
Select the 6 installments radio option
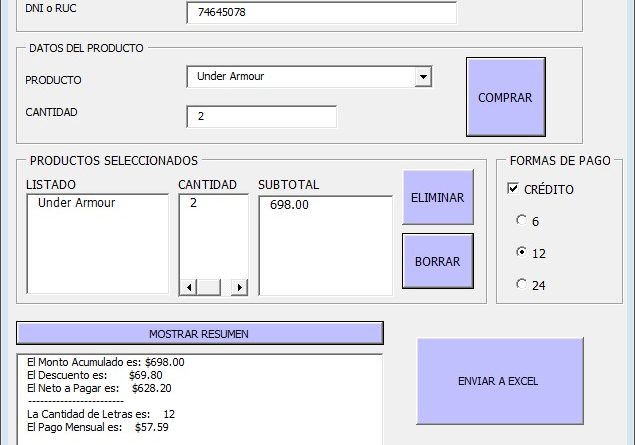[520, 221]
